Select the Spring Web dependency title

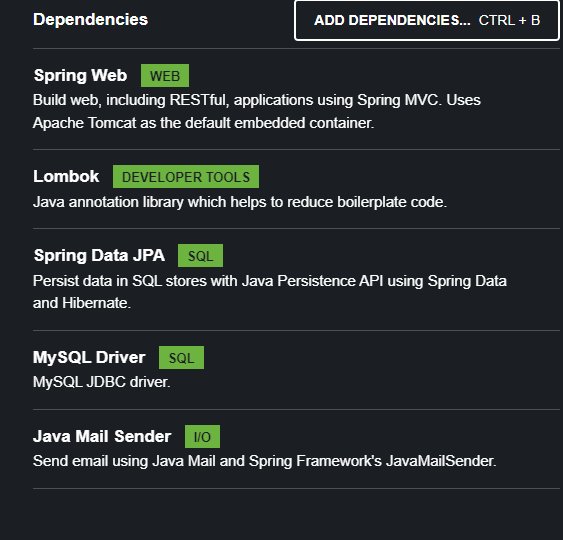coord(80,76)
